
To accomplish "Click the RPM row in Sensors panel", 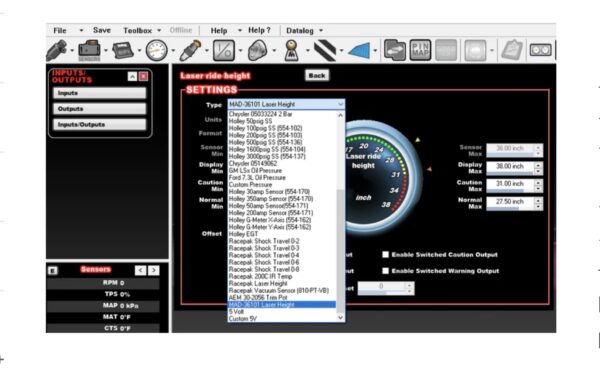I will click(x=103, y=283).
